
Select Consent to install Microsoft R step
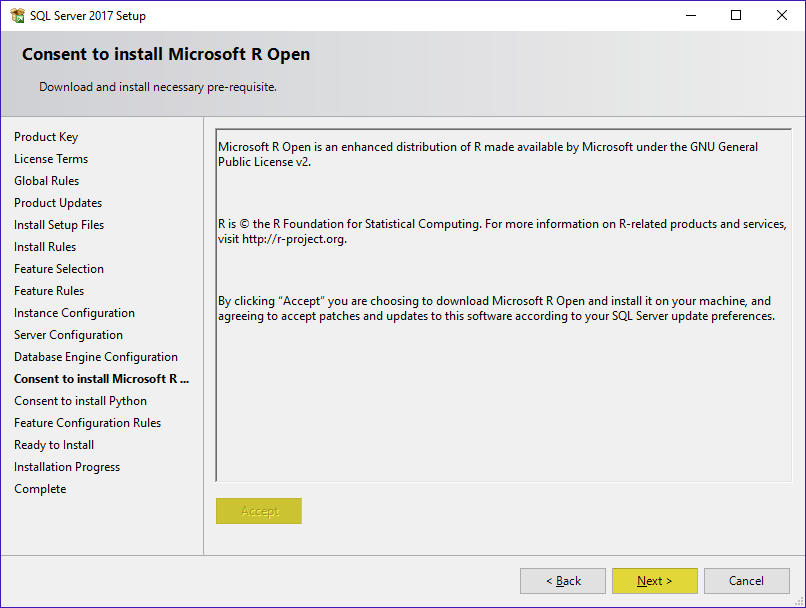[101, 379]
